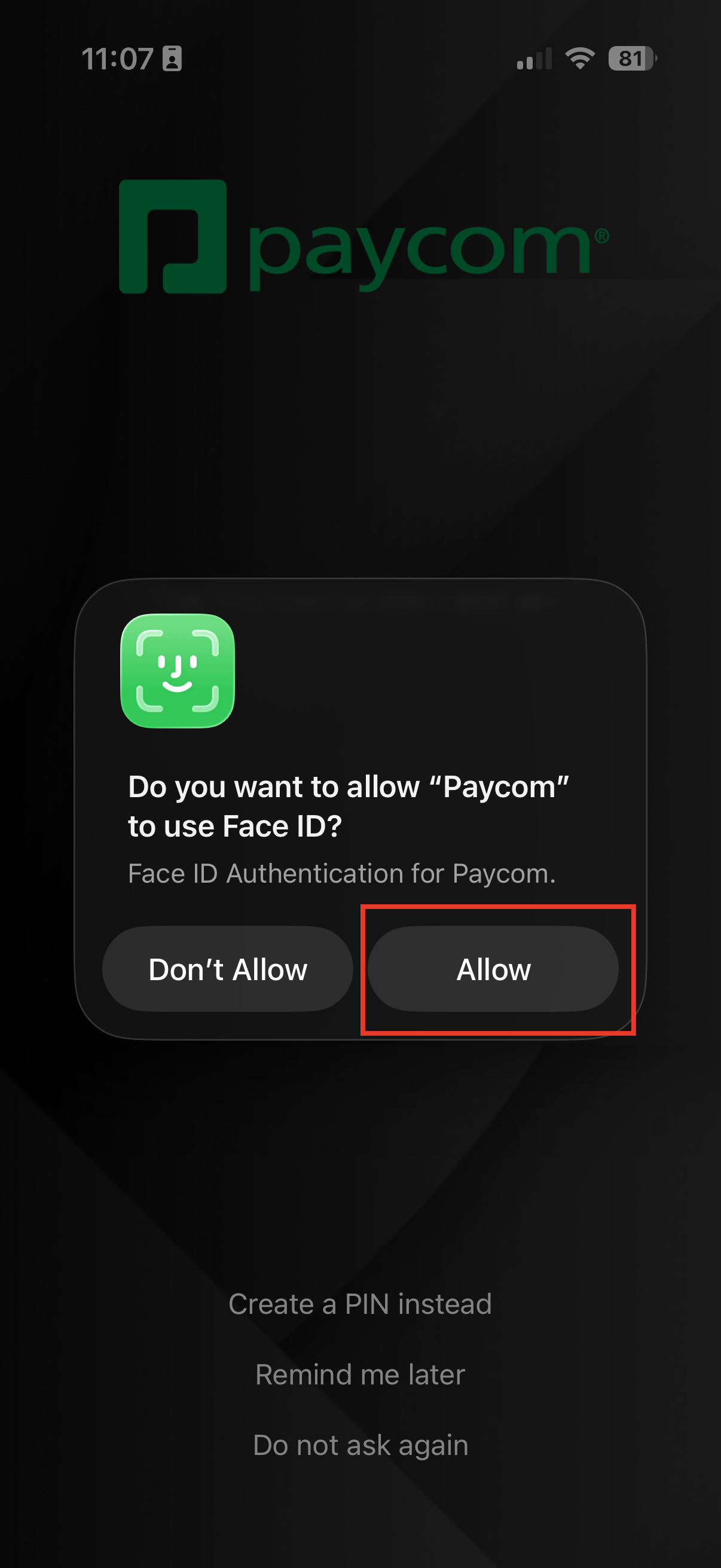Tap the 11:07 clock in status bar
The image size is (721, 1568).
[x=117, y=59]
